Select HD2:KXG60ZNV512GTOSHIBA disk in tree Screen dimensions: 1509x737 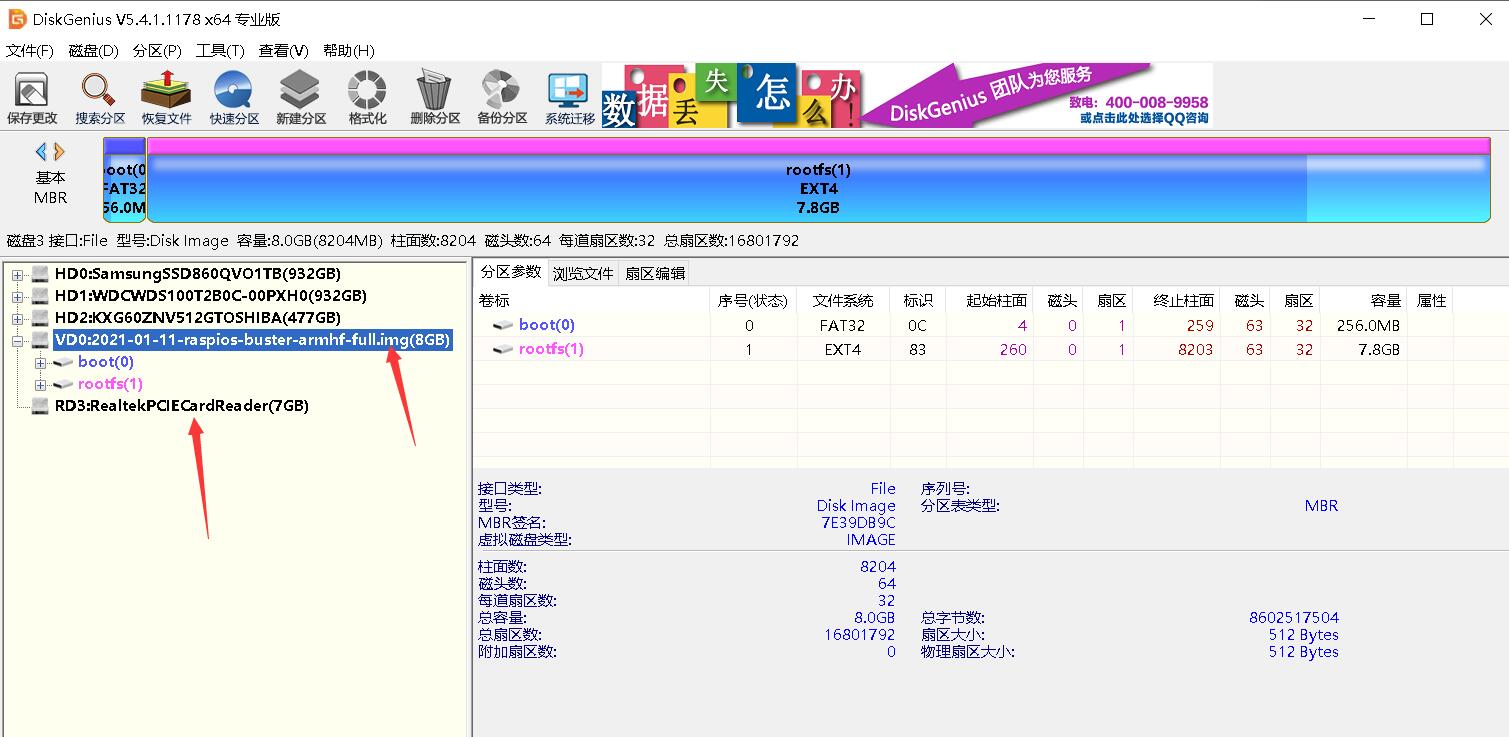(x=198, y=318)
